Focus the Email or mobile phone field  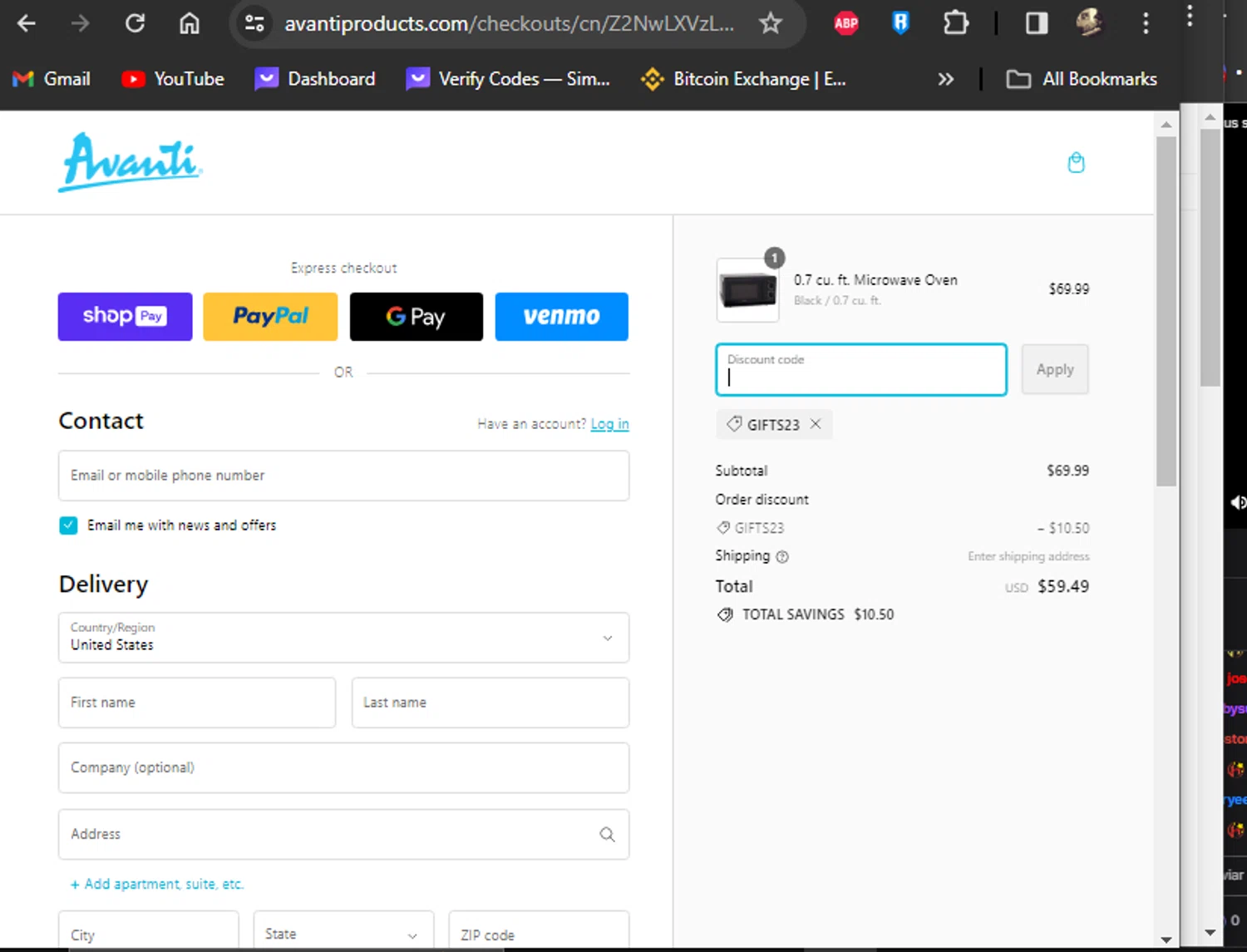[343, 476]
